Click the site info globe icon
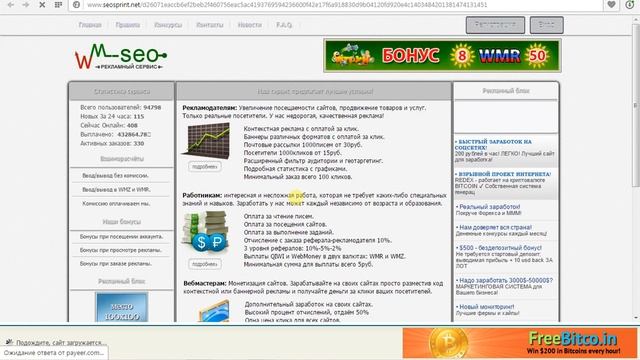Viewport: 640px width, 360px height. pyautogui.click(x=76, y=5)
